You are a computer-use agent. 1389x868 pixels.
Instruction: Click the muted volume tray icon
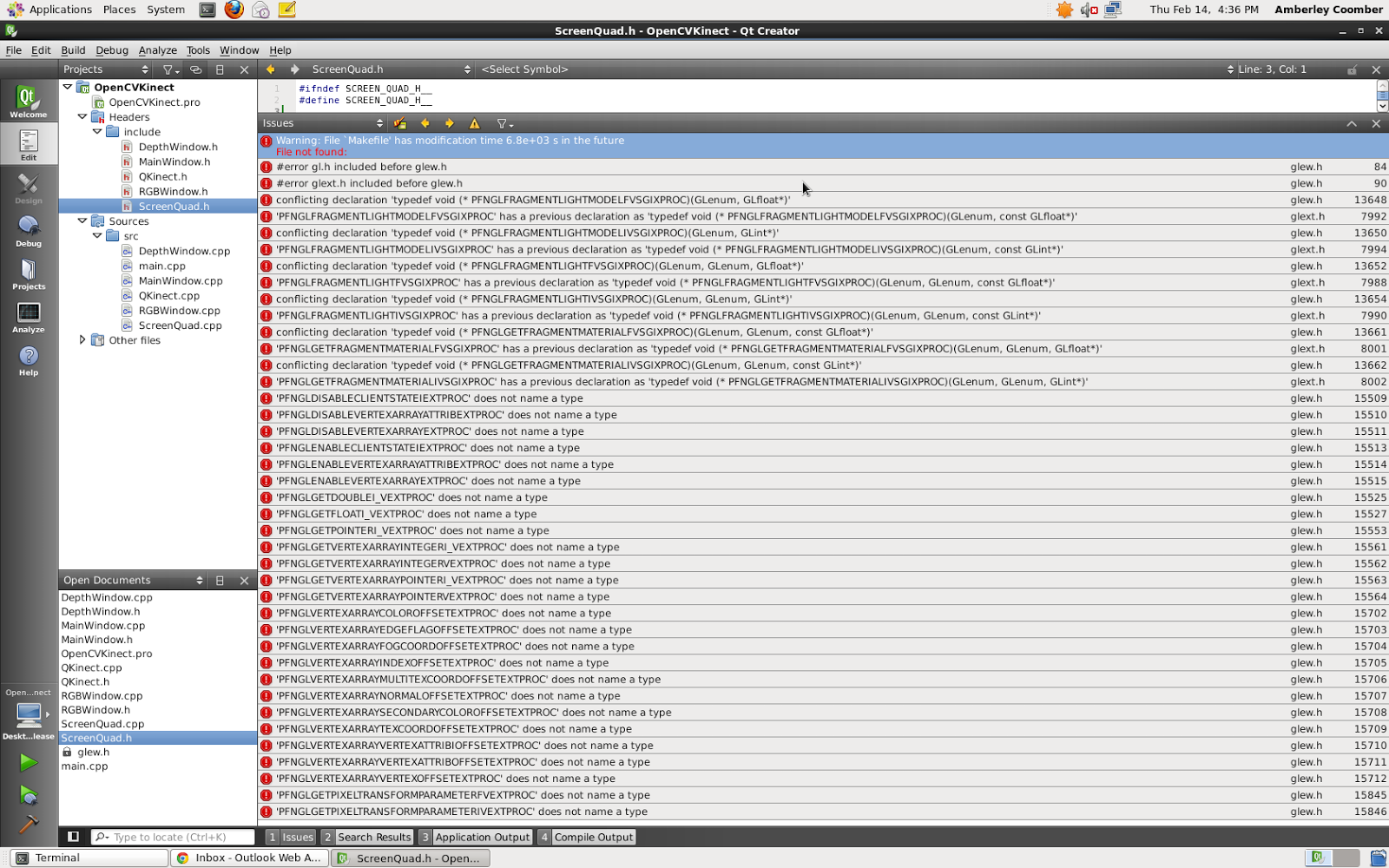point(1089,10)
